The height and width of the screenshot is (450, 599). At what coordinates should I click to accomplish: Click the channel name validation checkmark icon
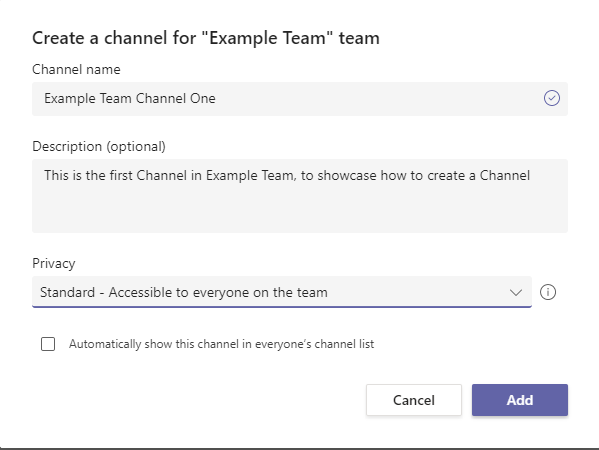point(552,98)
